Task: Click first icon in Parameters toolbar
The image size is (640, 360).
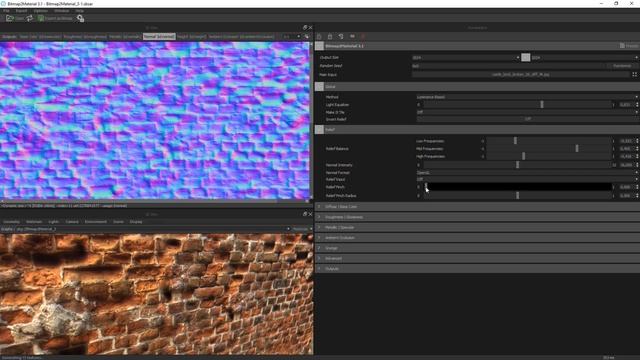Action: tap(319, 36)
